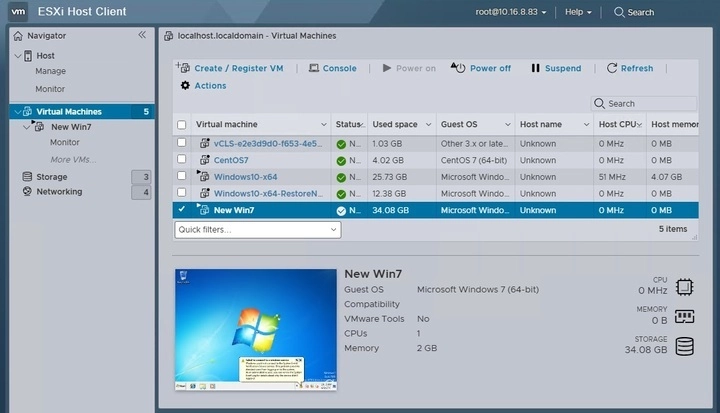Click the Refresh circular arrow icon
Screen dimensions: 720x413
pyautogui.click(x=612, y=68)
